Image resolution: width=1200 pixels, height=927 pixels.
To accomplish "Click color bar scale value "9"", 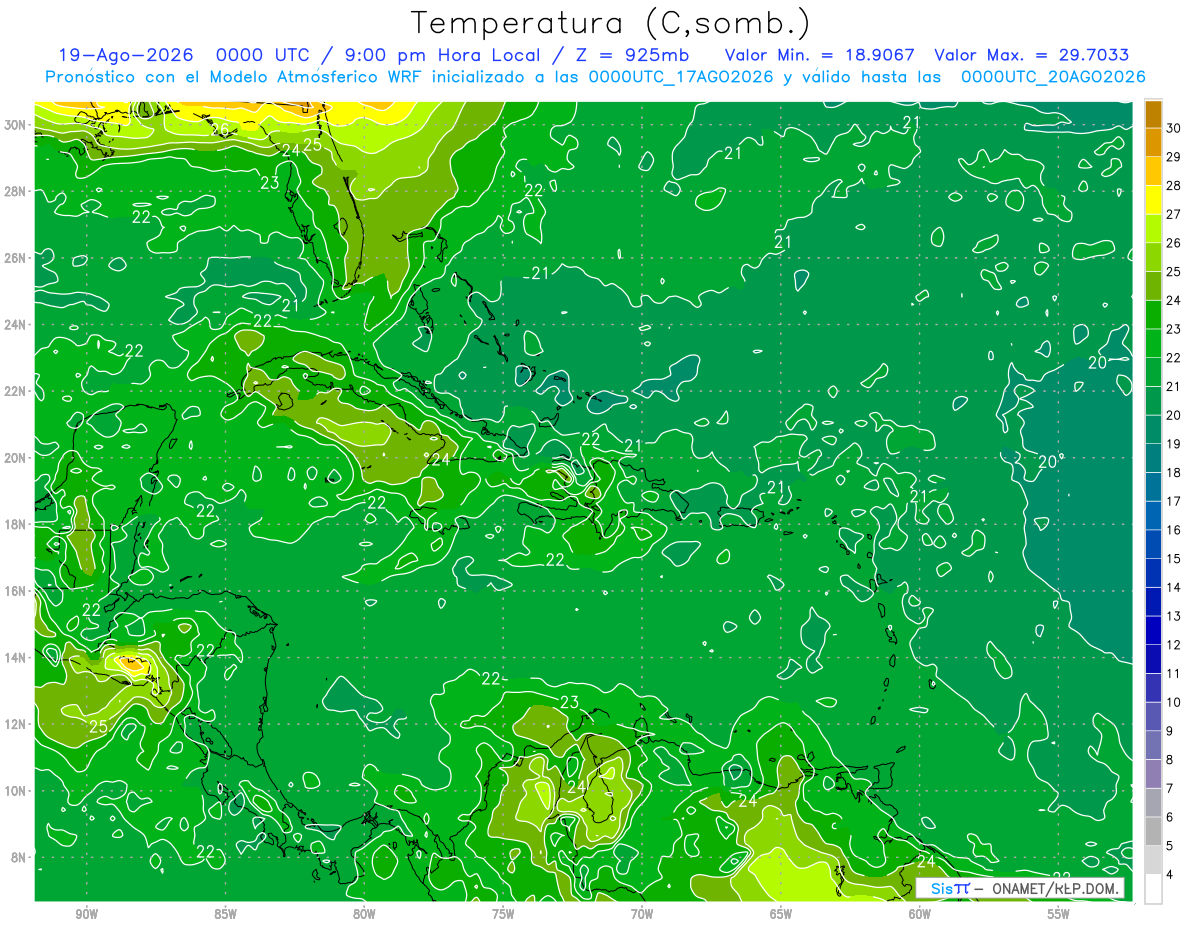I will tap(1172, 731).
